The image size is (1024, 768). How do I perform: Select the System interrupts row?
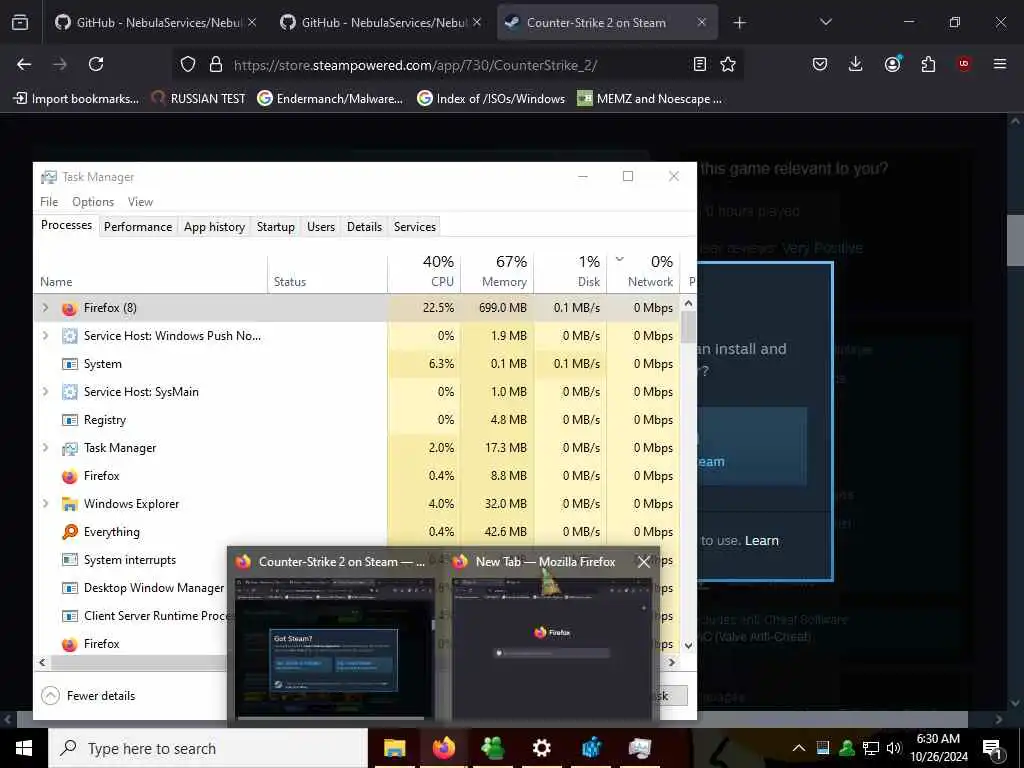131,560
